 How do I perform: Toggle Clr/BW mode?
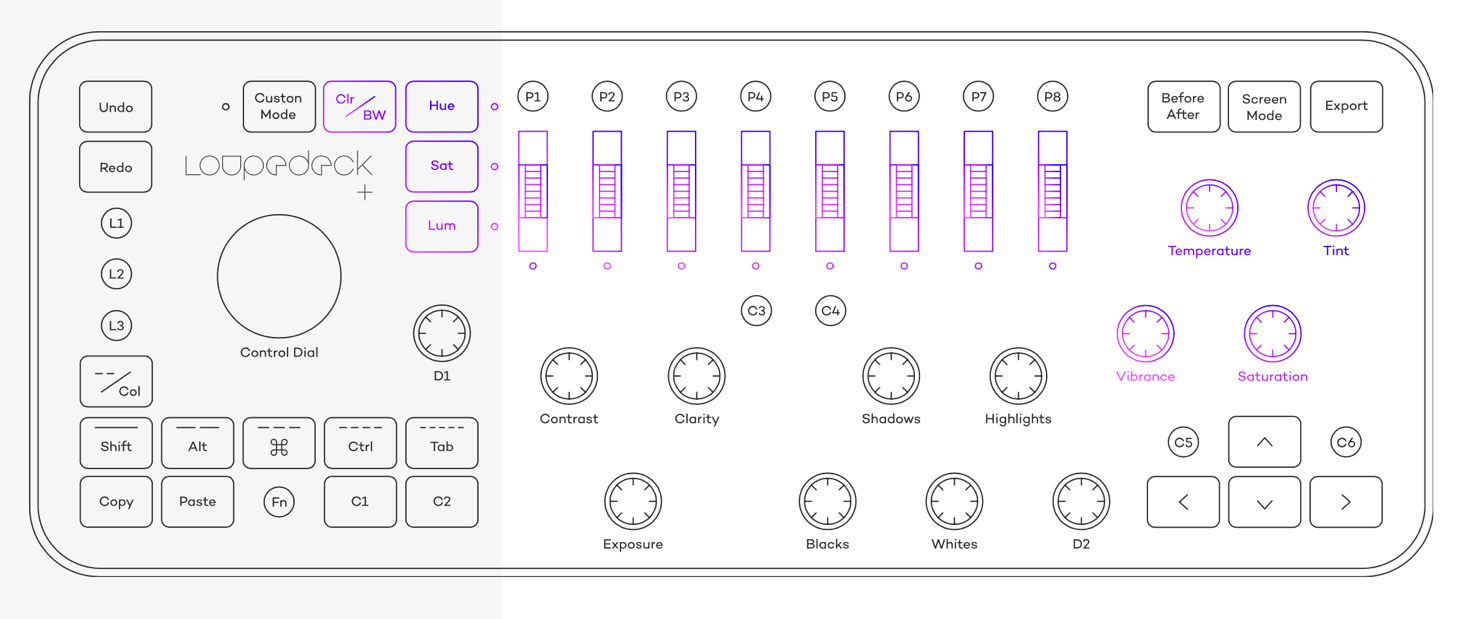click(x=359, y=106)
